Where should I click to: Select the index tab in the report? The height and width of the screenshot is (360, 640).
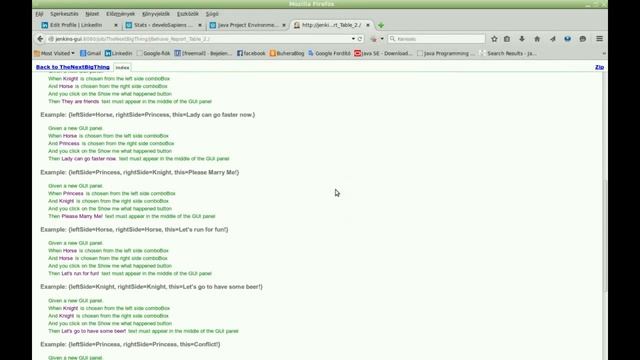click(x=122, y=67)
